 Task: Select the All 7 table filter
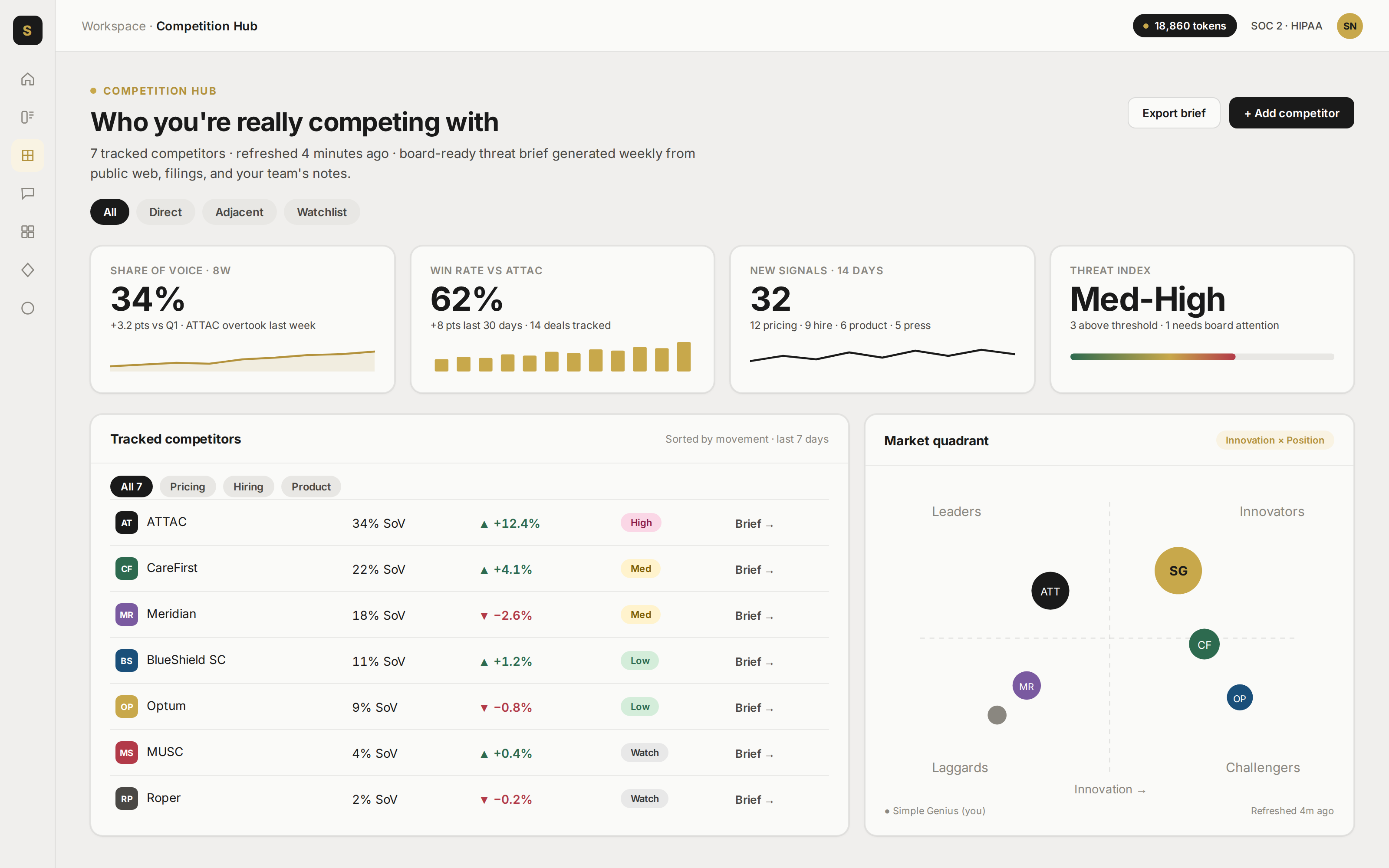132,486
